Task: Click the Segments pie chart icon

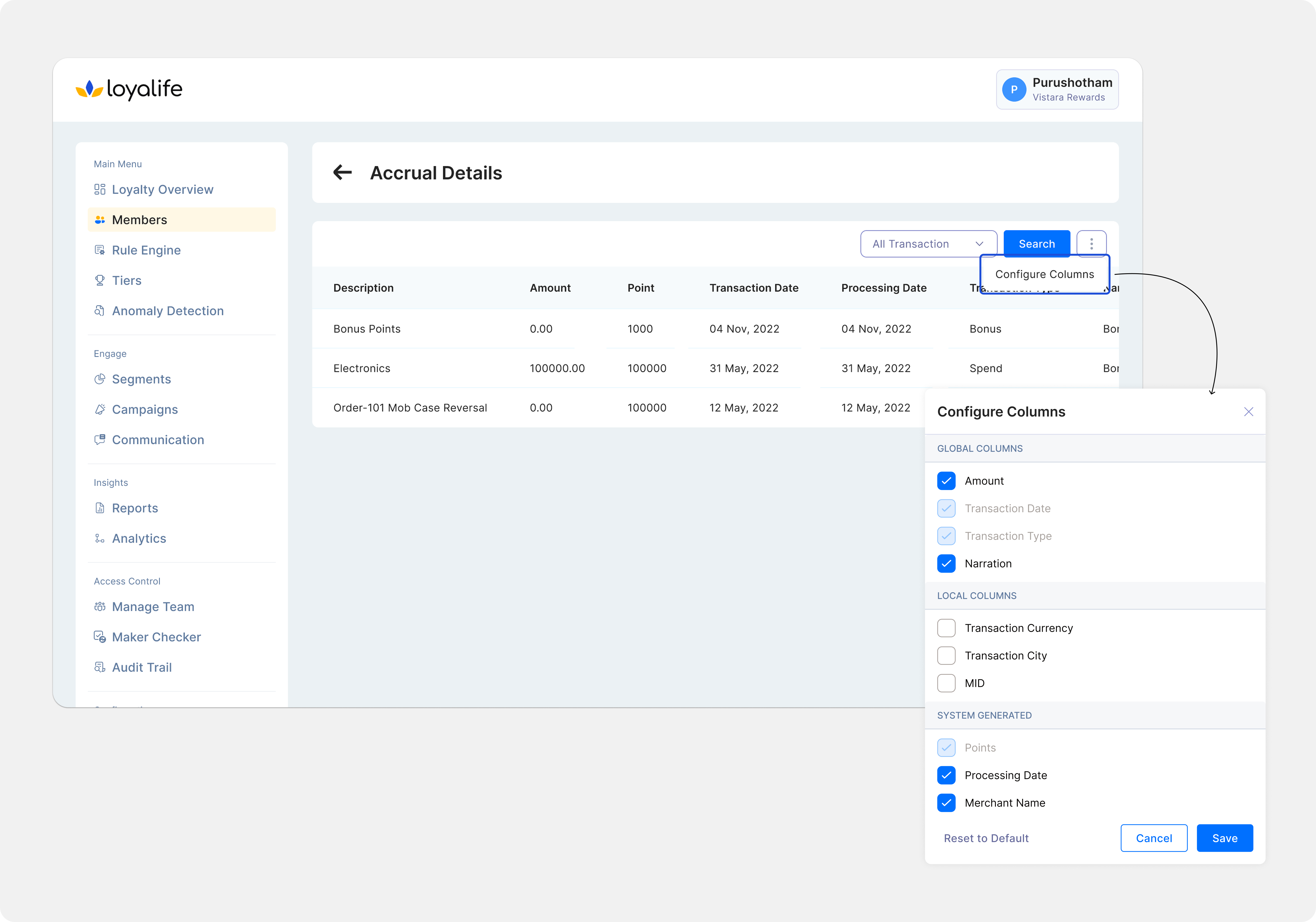Action: coord(100,379)
